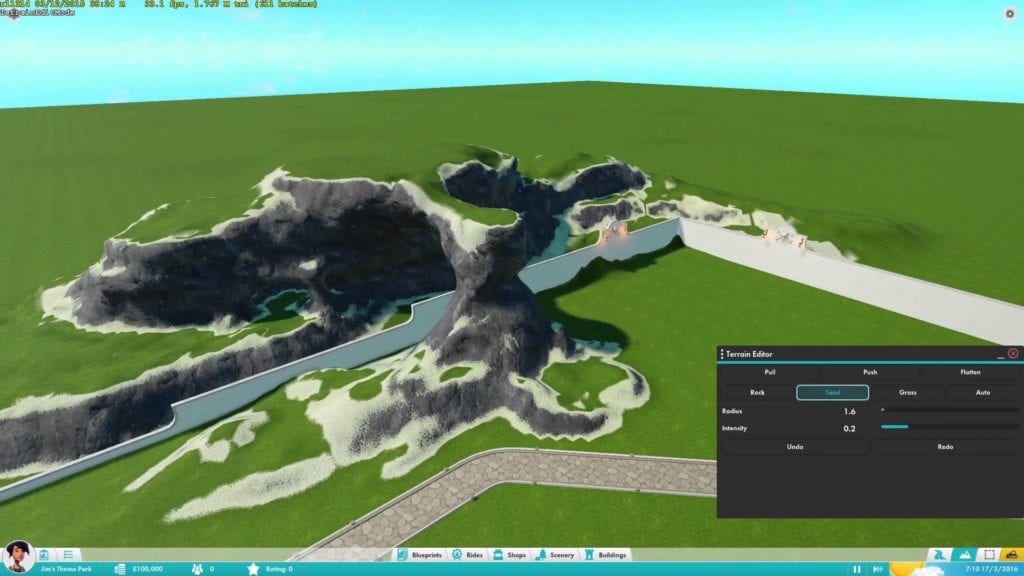Open the Scenery tab
Screen dimensions: 1024x576
556,555
